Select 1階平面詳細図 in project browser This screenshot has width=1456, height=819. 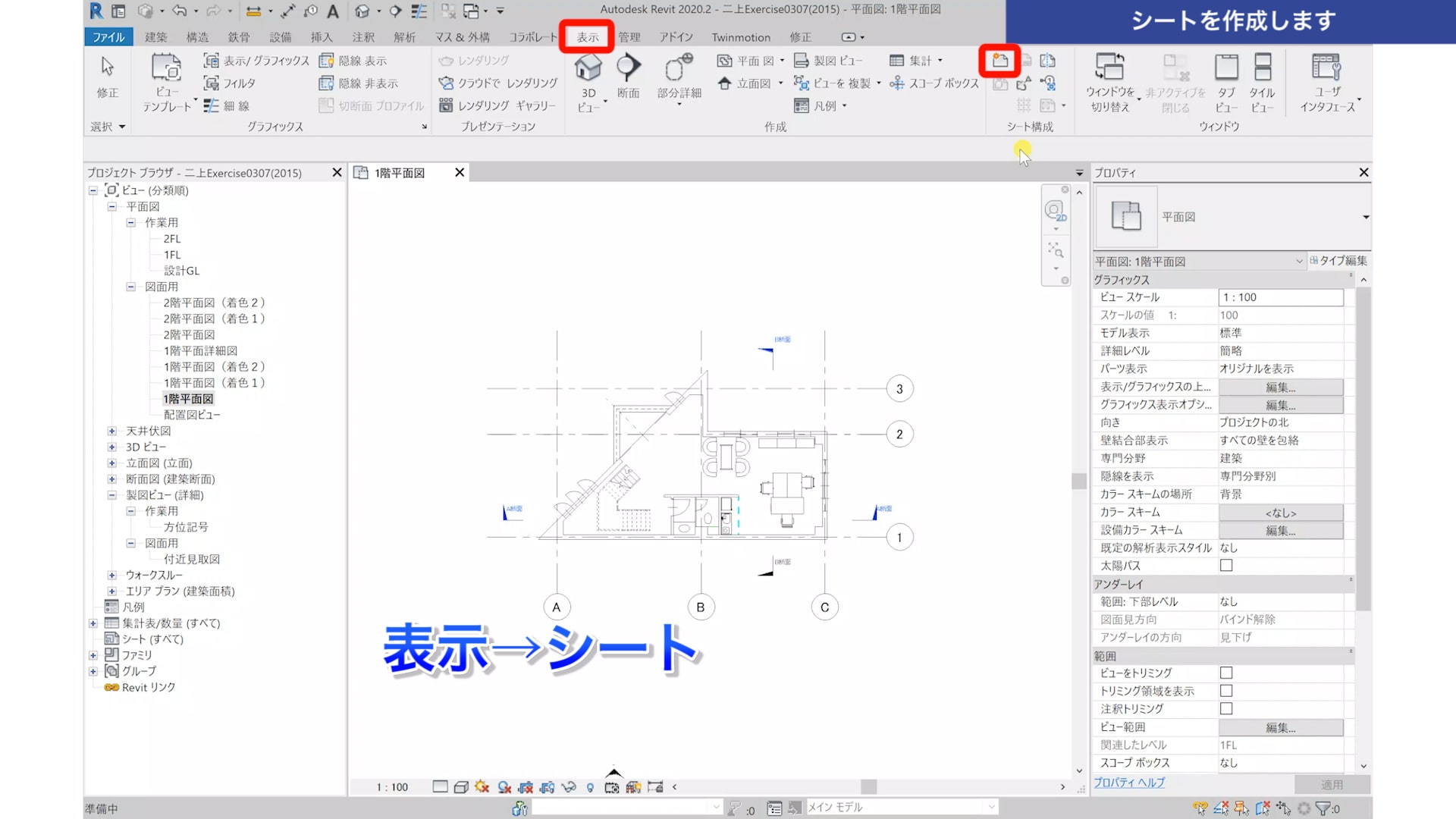click(x=200, y=351)
